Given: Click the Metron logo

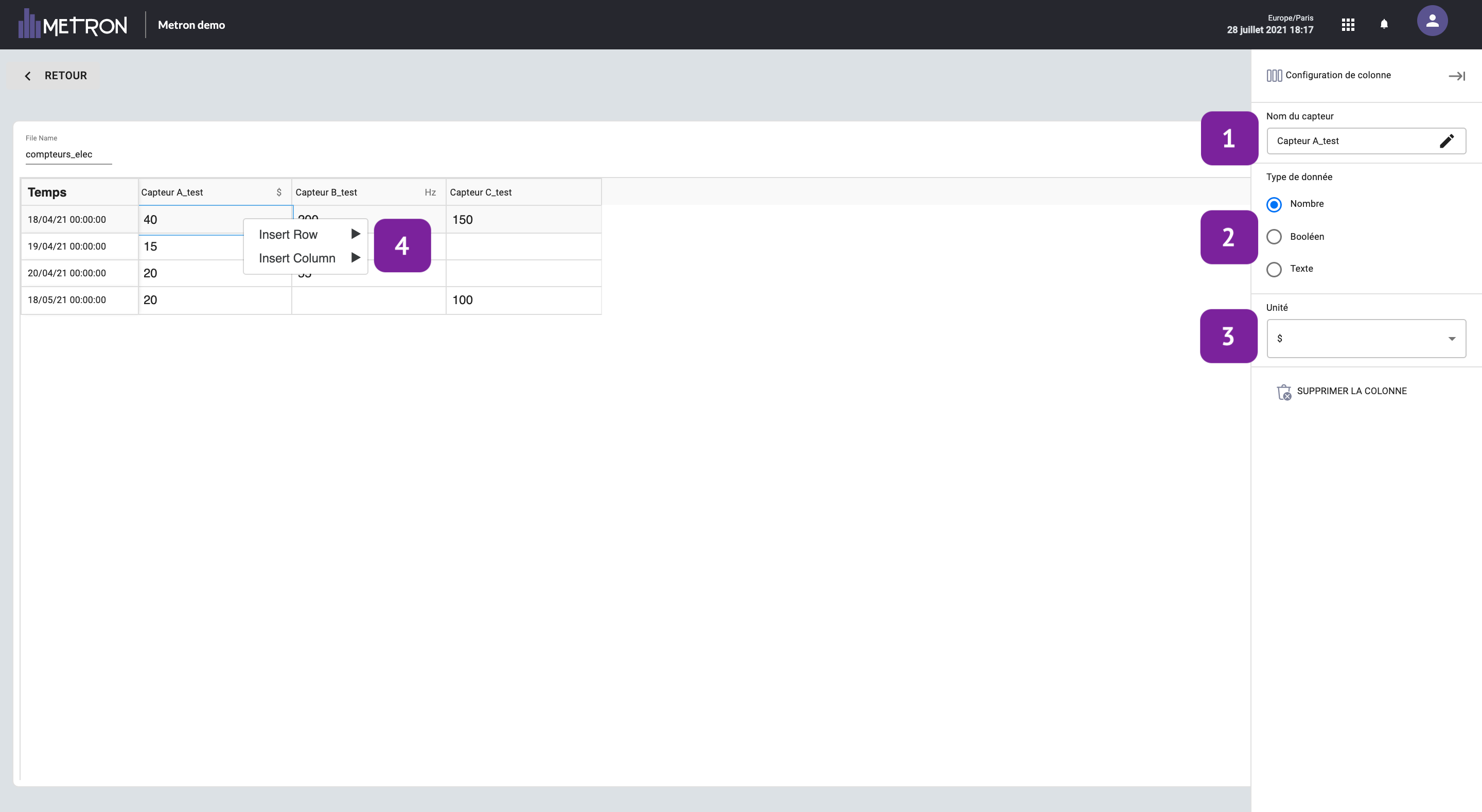Looking at the screenshot, I should 73,24.
